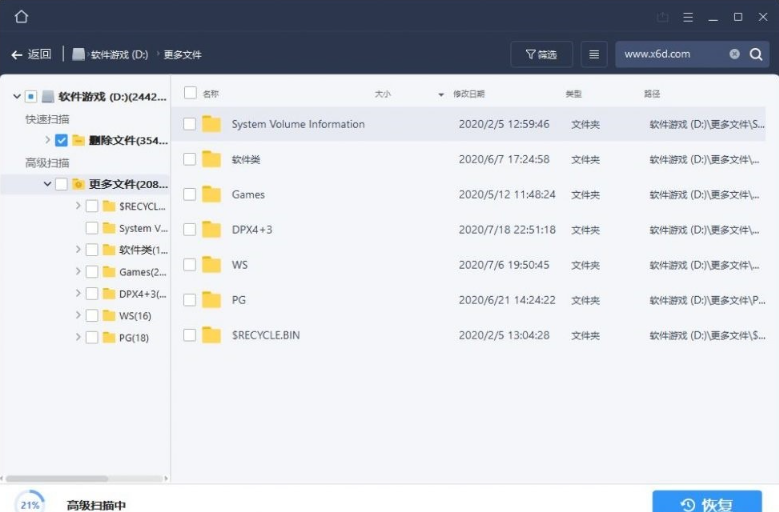Expand the 删除文件 tree node
The image size is (779, 512).
pyautogui.click(x=48, y=140)
